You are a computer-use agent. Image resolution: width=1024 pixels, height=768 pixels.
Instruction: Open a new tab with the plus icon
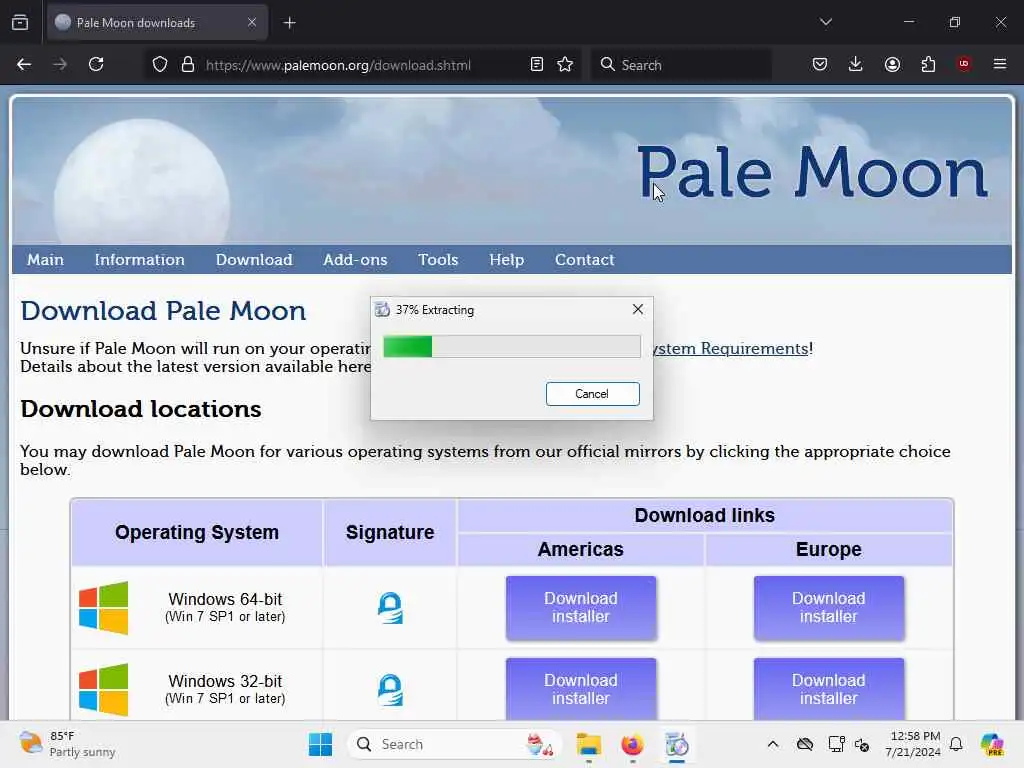pos(289,23)
